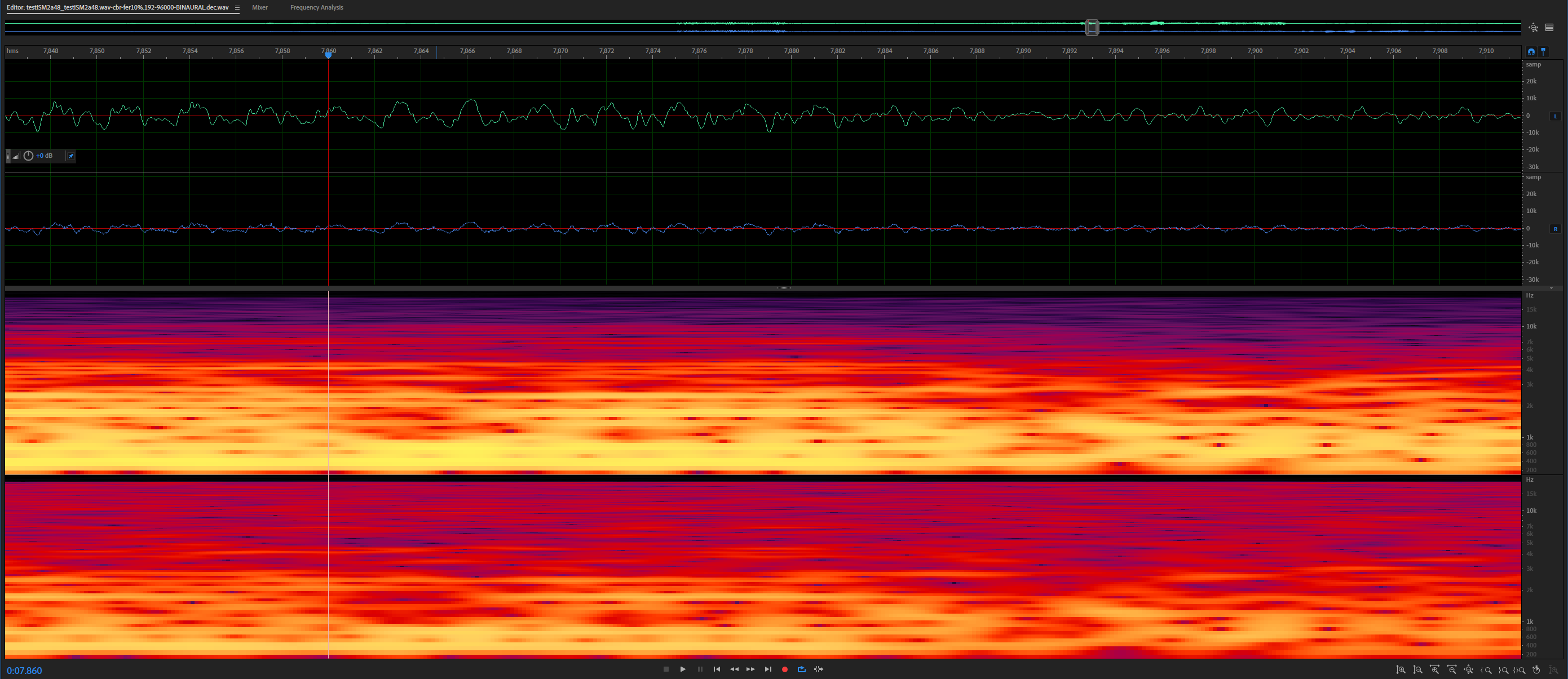Open the overview navigator display options
1568x679 pixels.
tap(1549, 28)
